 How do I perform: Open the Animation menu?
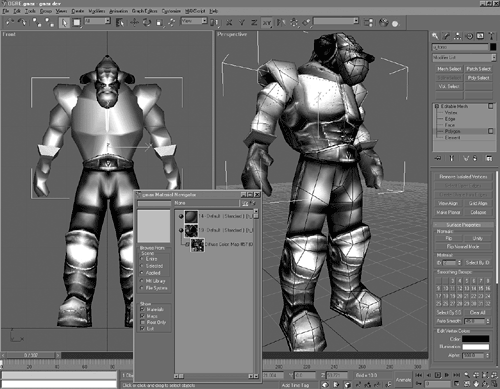pyautogui.click(x=118, y=11)
